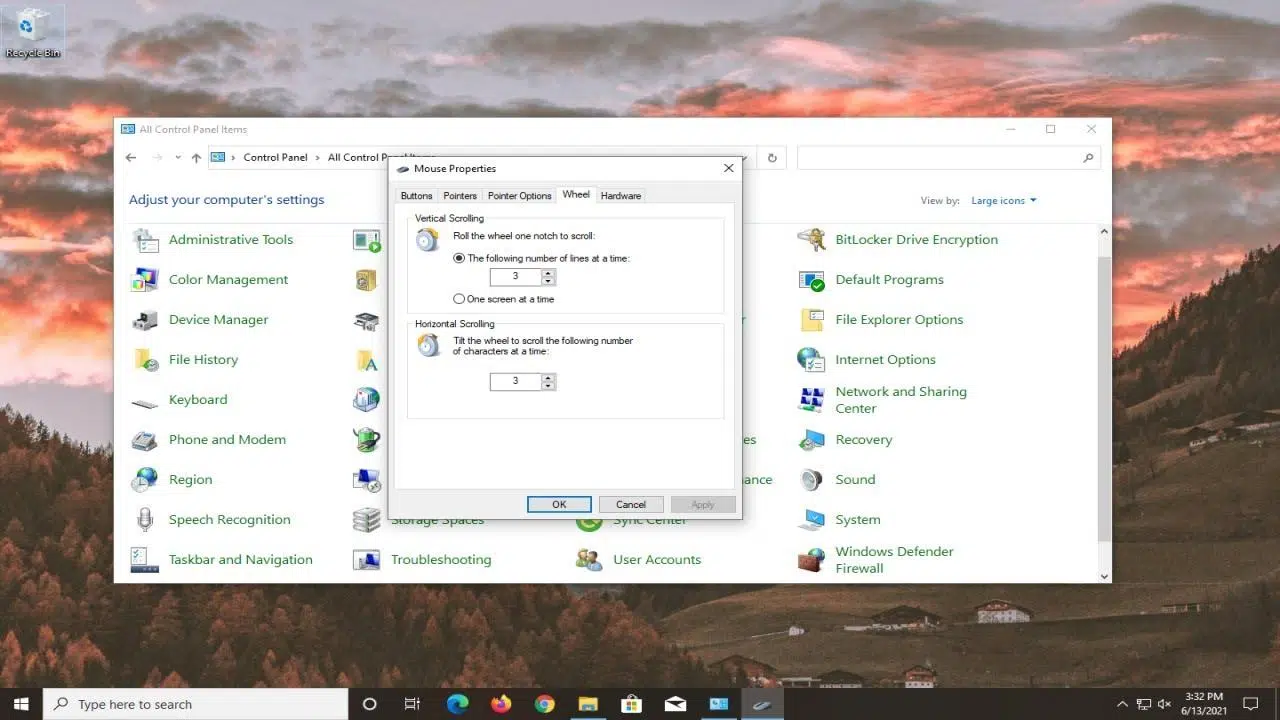Open the Color Management icon

pyautogui.click(x=146, y=280)
